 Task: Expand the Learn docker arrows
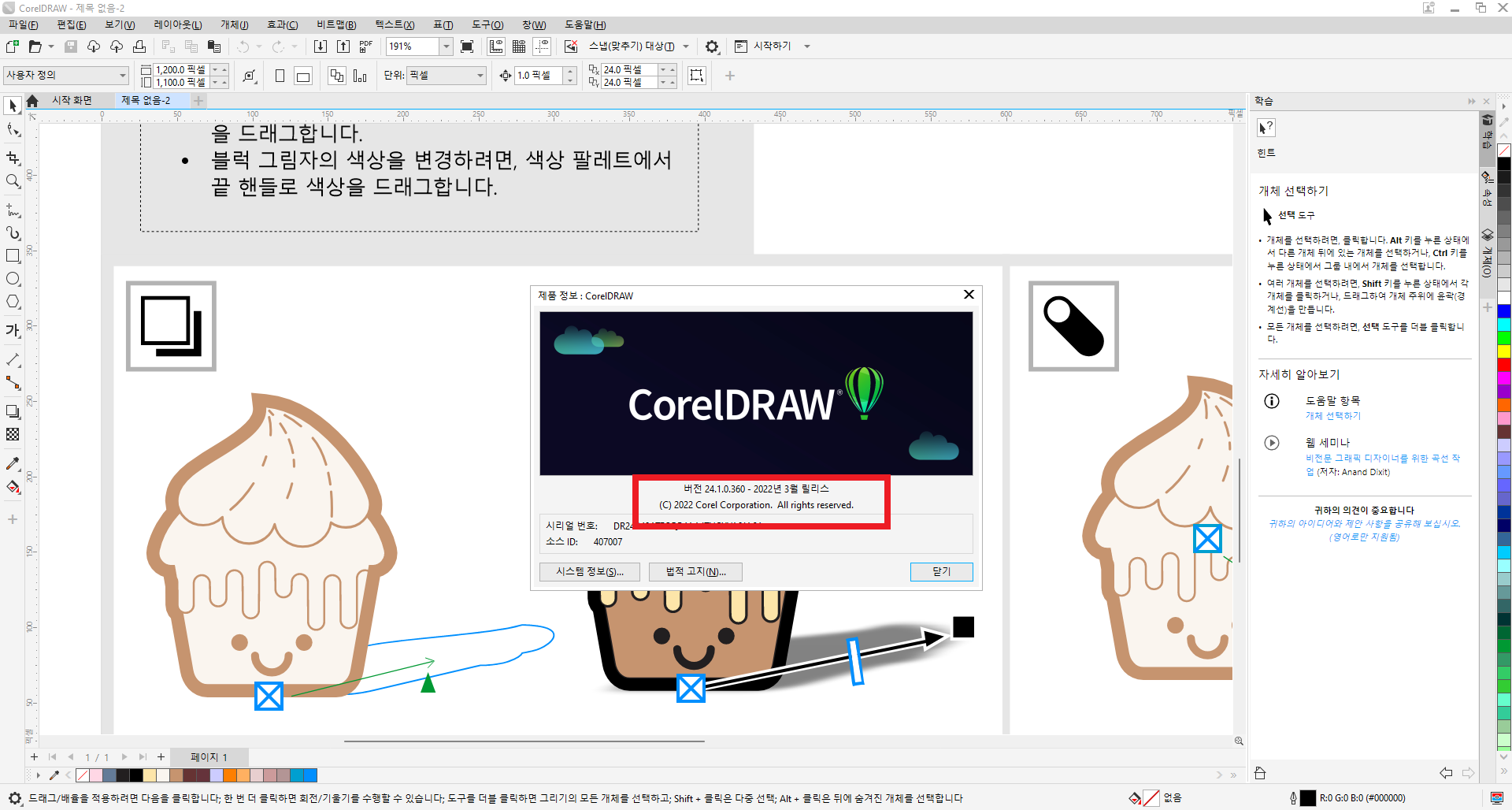[1471, 101]
